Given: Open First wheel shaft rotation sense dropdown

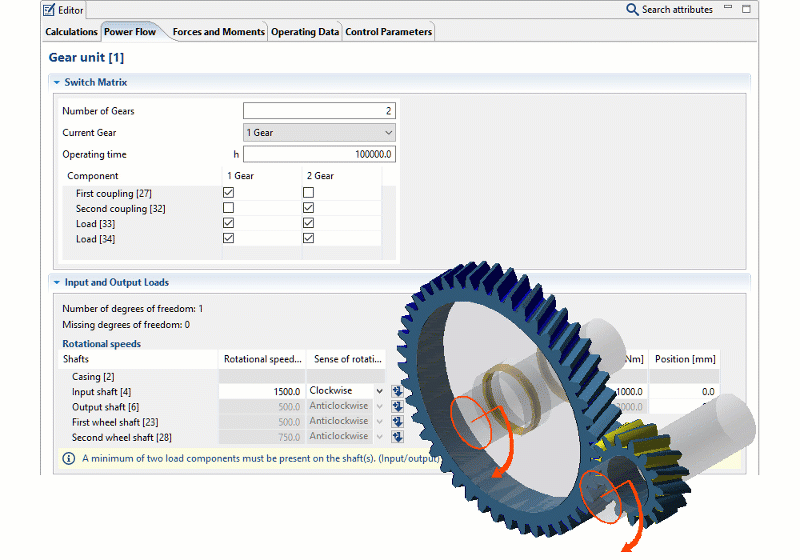Looking at the screenshot, I should [379, 422].
